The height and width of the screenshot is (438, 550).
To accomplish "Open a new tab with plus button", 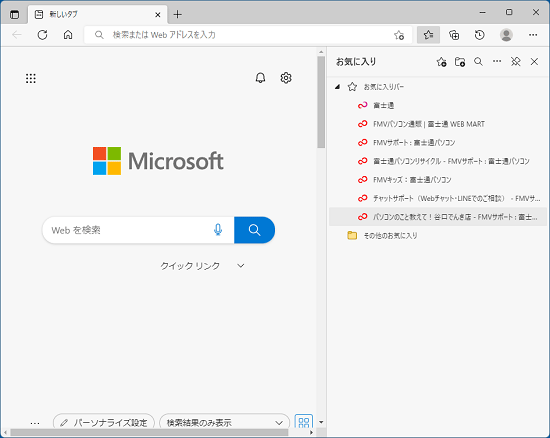I will pos(177,14).
